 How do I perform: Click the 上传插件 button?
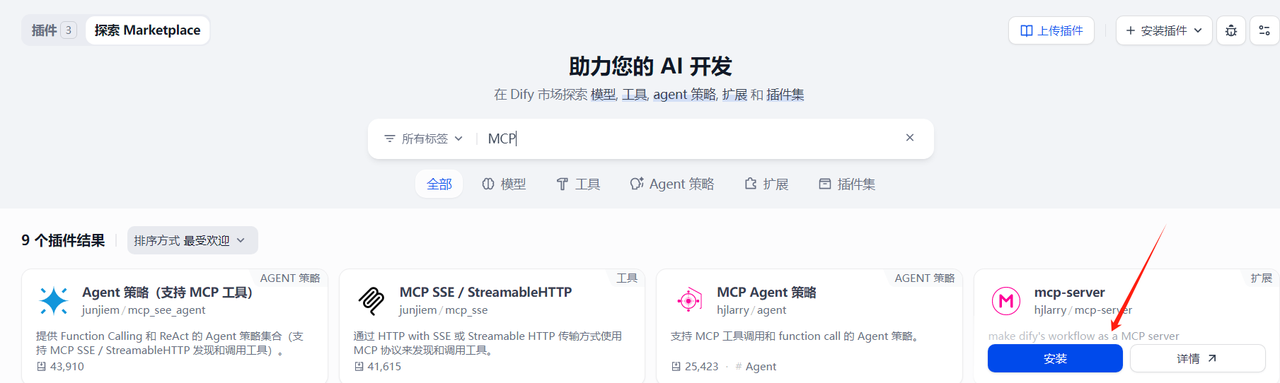pyautogui.click(x=1051, y=30)
